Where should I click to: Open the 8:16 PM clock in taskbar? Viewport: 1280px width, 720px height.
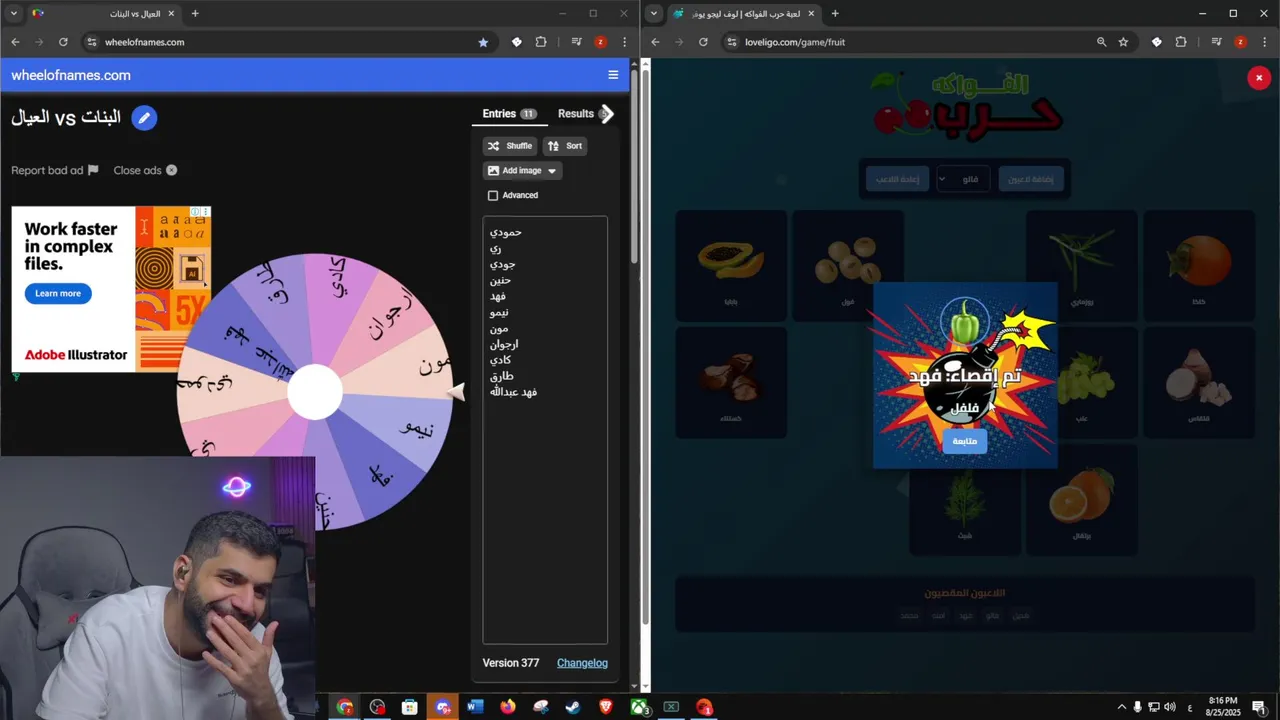[x=1223, y=707]
